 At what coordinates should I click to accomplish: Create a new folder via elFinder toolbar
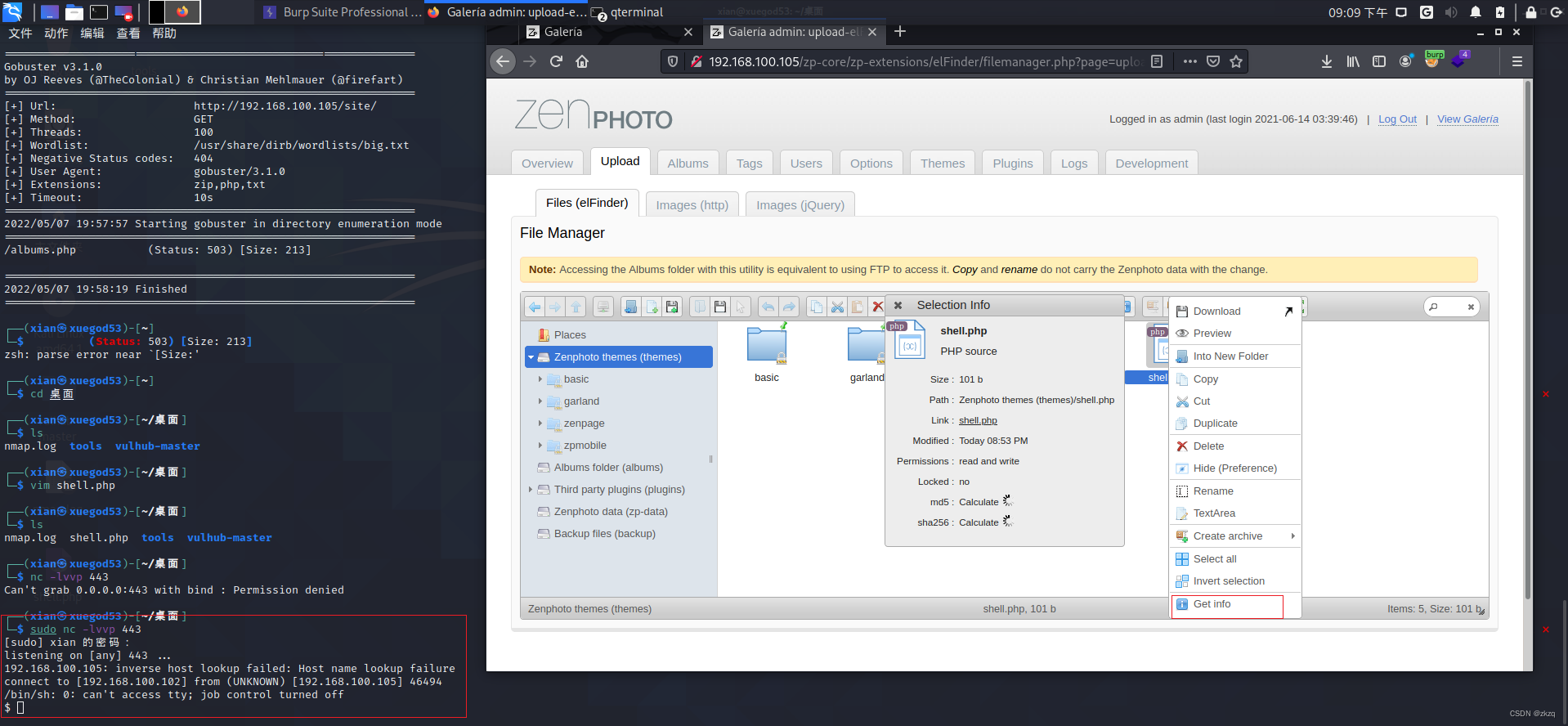[631, 307]
